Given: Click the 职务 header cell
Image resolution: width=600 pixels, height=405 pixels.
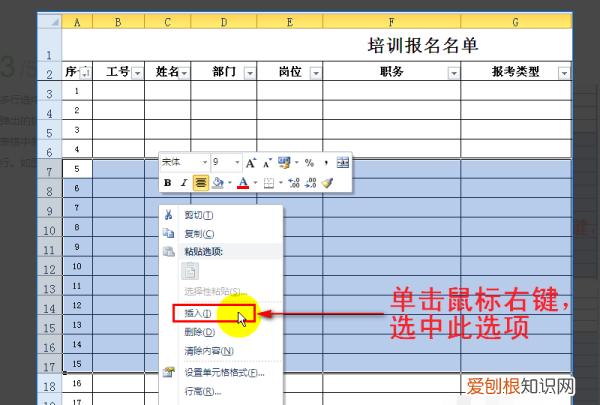Looking at the screenshot, I should pyautogui.click(x=391, y=71).
